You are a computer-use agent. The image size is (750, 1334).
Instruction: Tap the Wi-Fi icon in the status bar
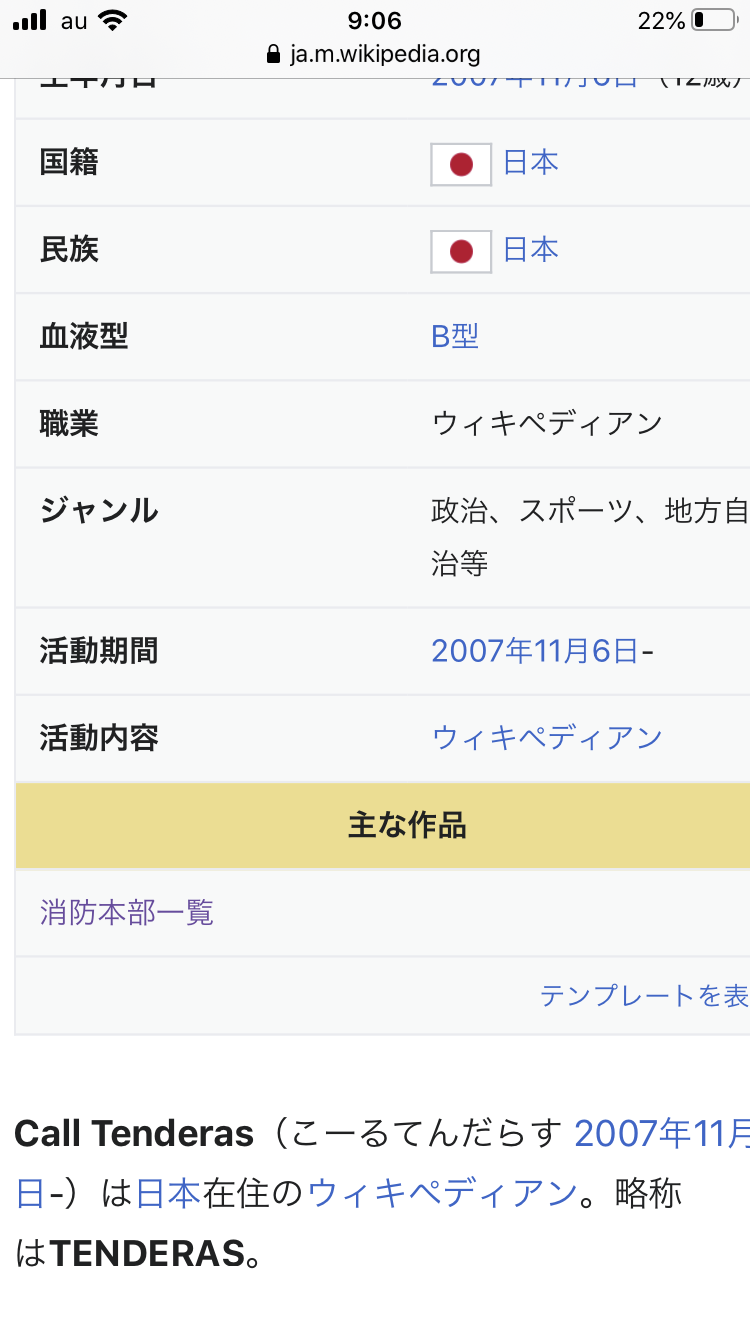(113, 21)
